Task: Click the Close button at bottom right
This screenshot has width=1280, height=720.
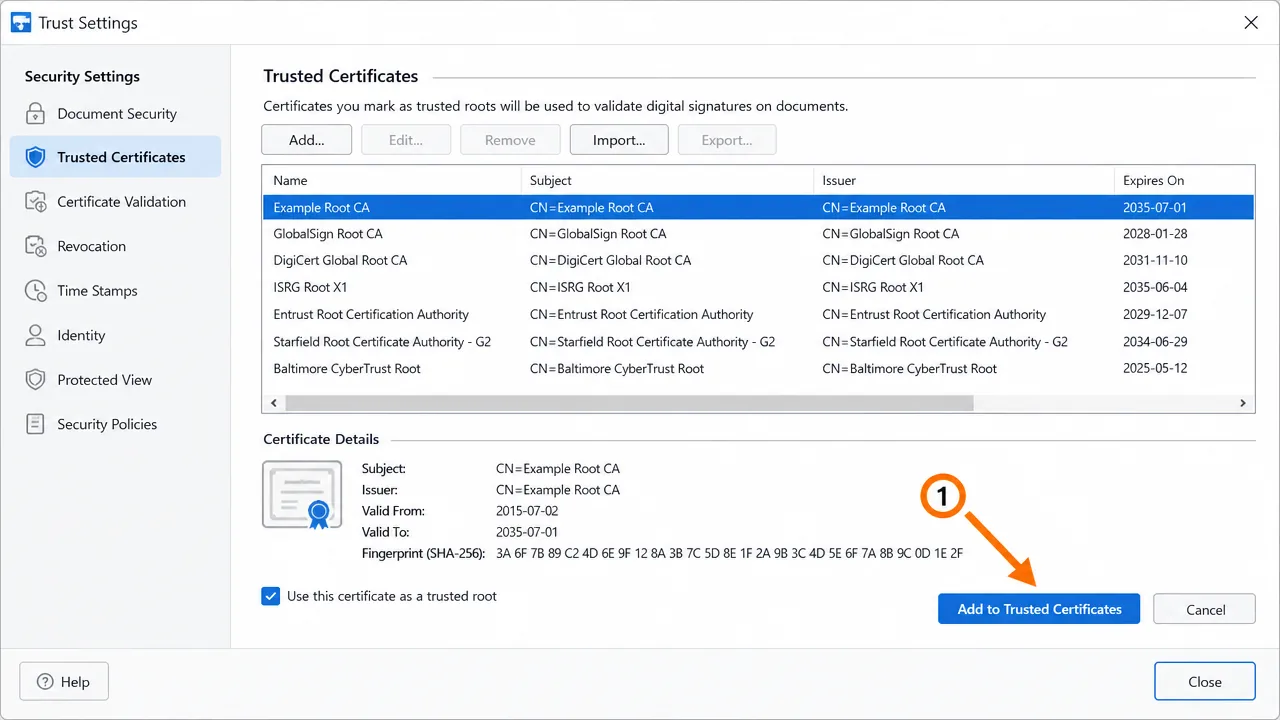Action: point(1204,682)
